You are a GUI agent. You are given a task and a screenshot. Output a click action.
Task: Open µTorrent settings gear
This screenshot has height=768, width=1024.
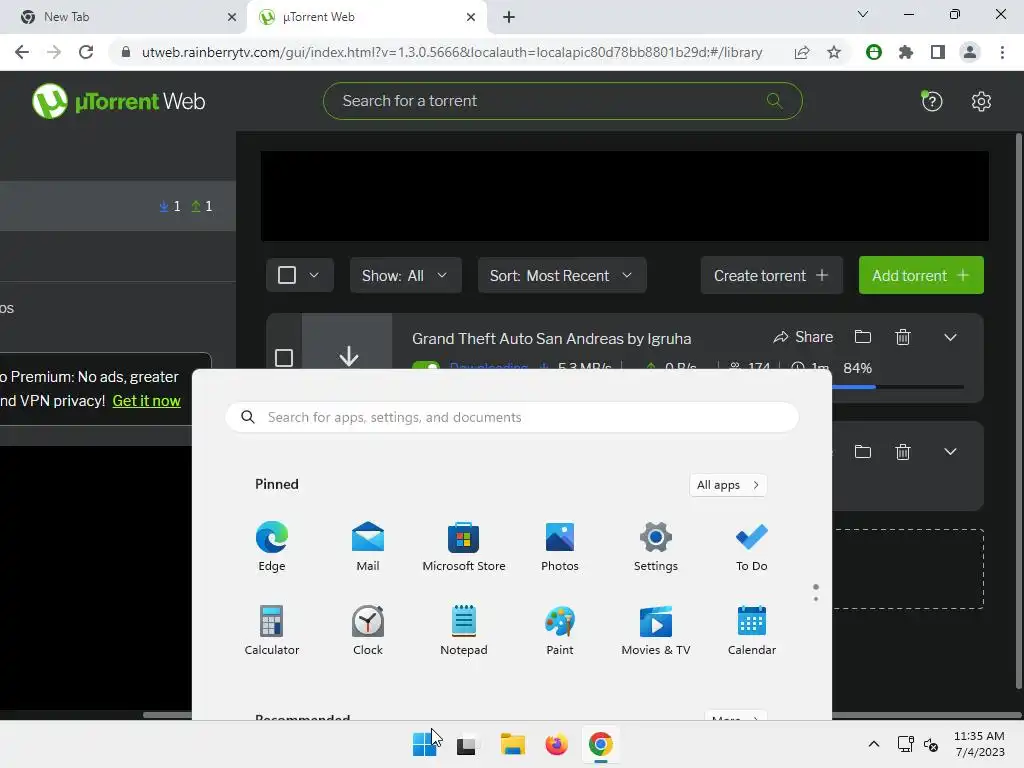click(981, 101)
